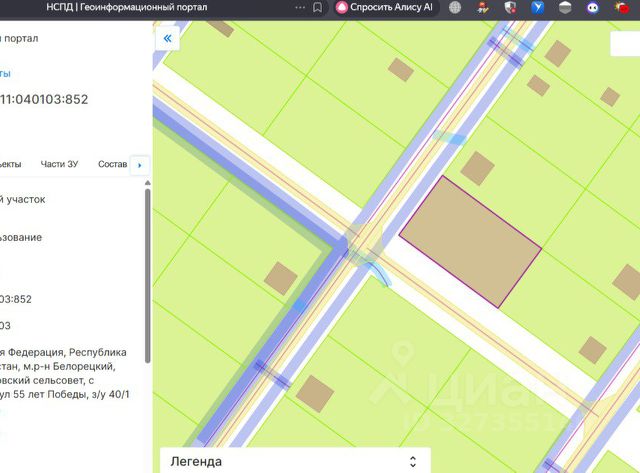Switch to the Состав tab
640x473 pixels.
point(112,164)
